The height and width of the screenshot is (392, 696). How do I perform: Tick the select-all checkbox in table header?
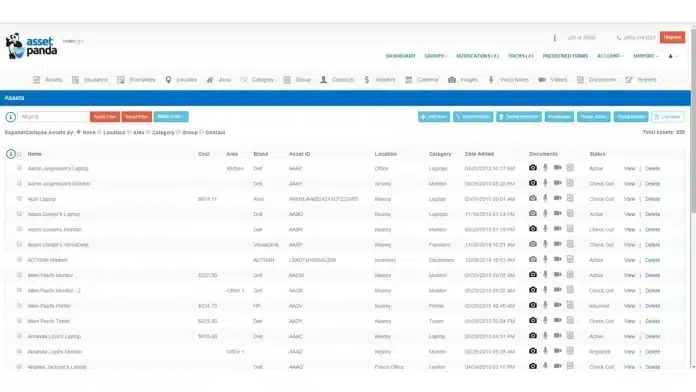coord(20,154)
